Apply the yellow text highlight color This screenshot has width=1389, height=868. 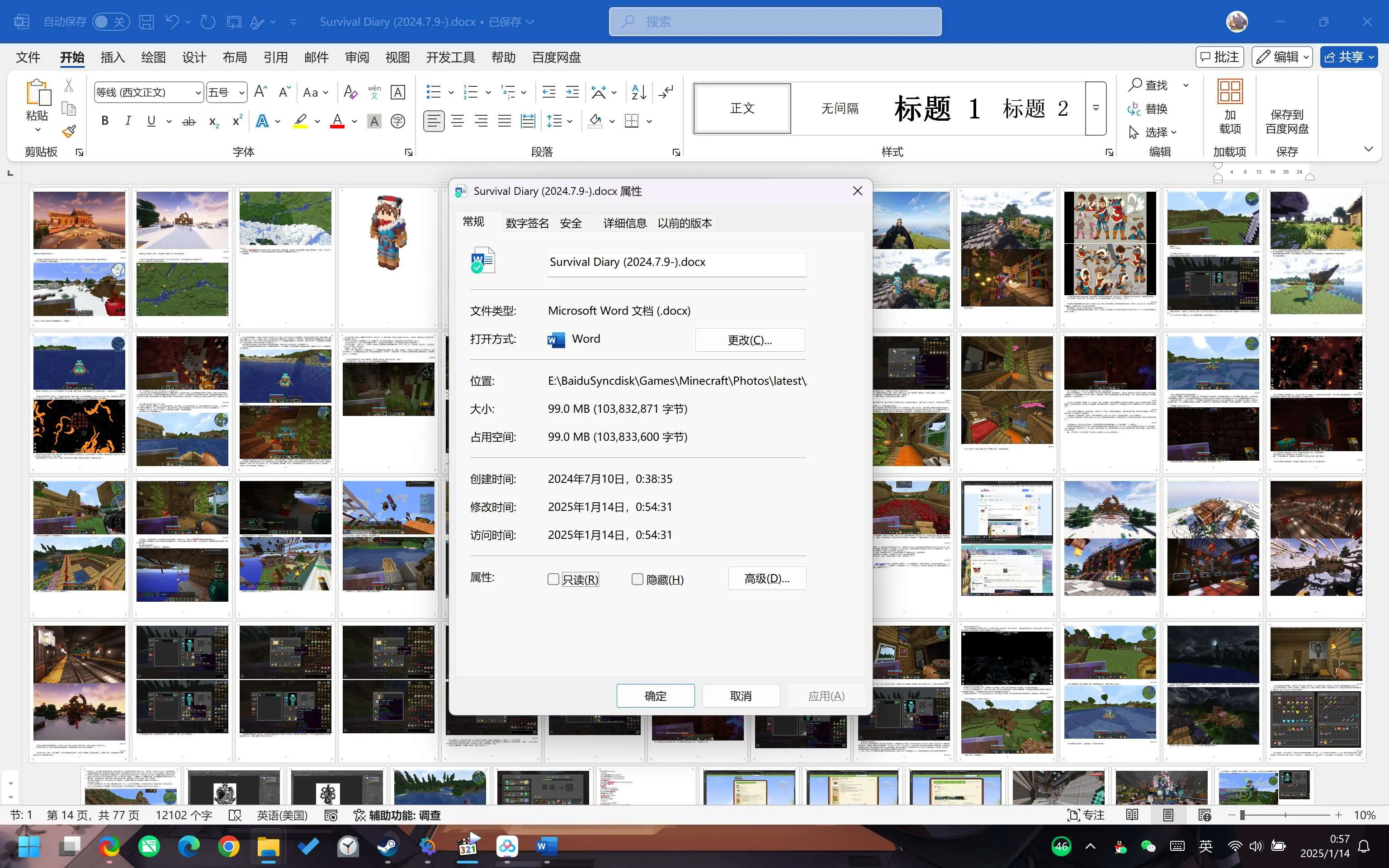coord(300,121)
